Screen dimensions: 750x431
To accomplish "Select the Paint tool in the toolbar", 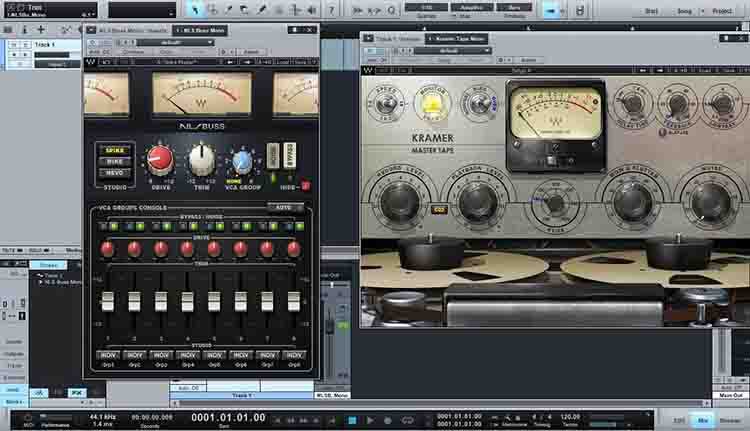I will [x=261, y=10].
